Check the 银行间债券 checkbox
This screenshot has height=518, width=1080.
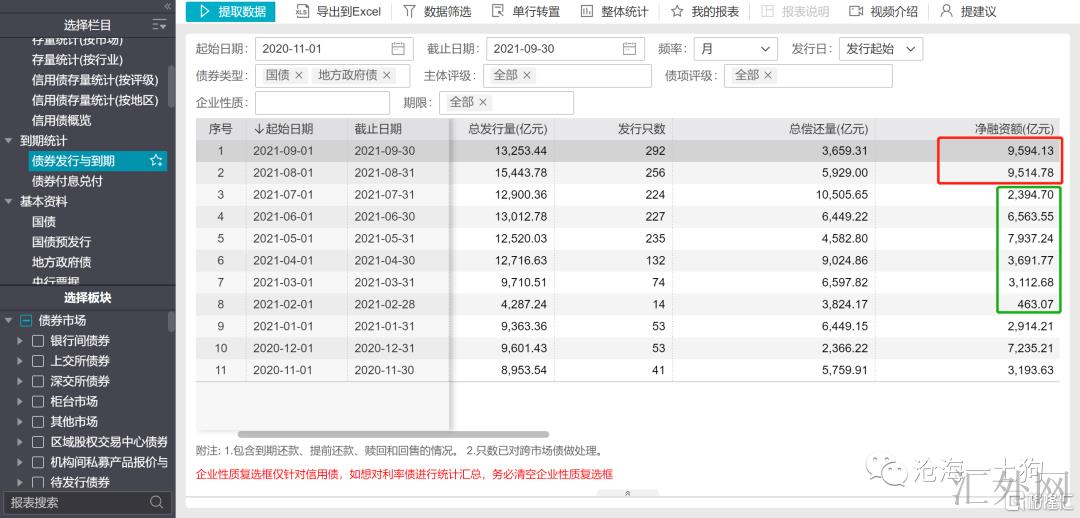38,341
